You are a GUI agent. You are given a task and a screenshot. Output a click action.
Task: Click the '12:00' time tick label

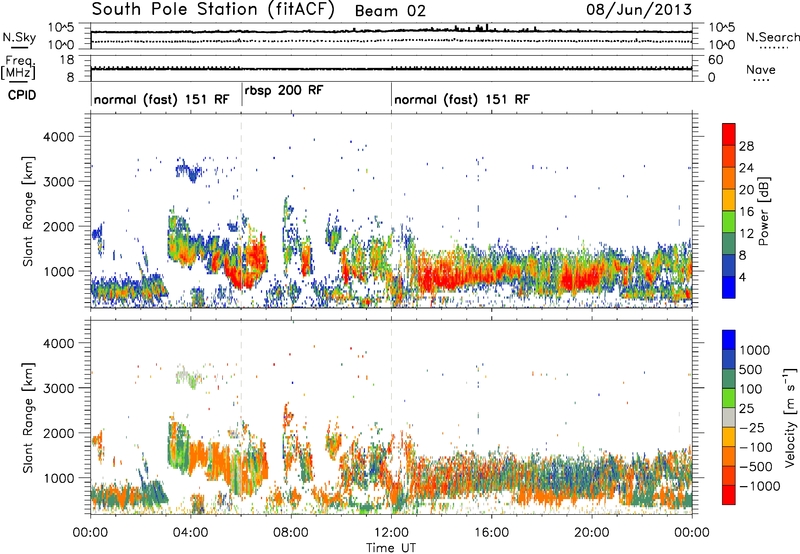pos(391,533)
